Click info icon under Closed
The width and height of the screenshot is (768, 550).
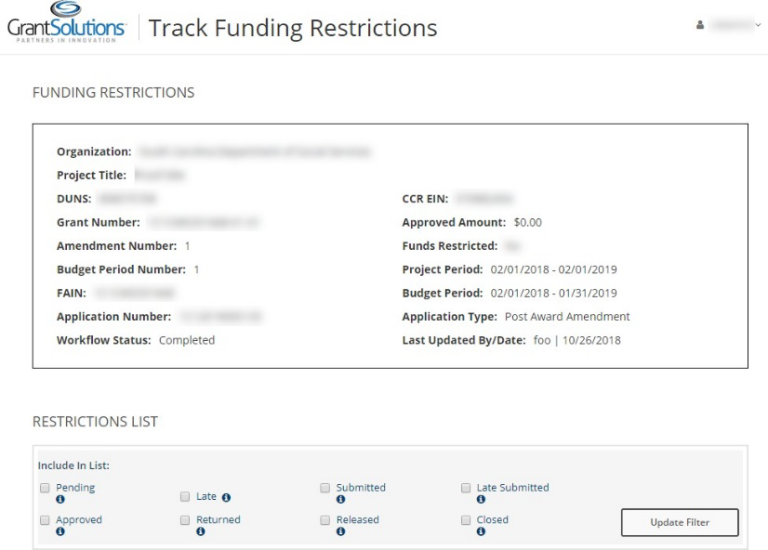480,531
